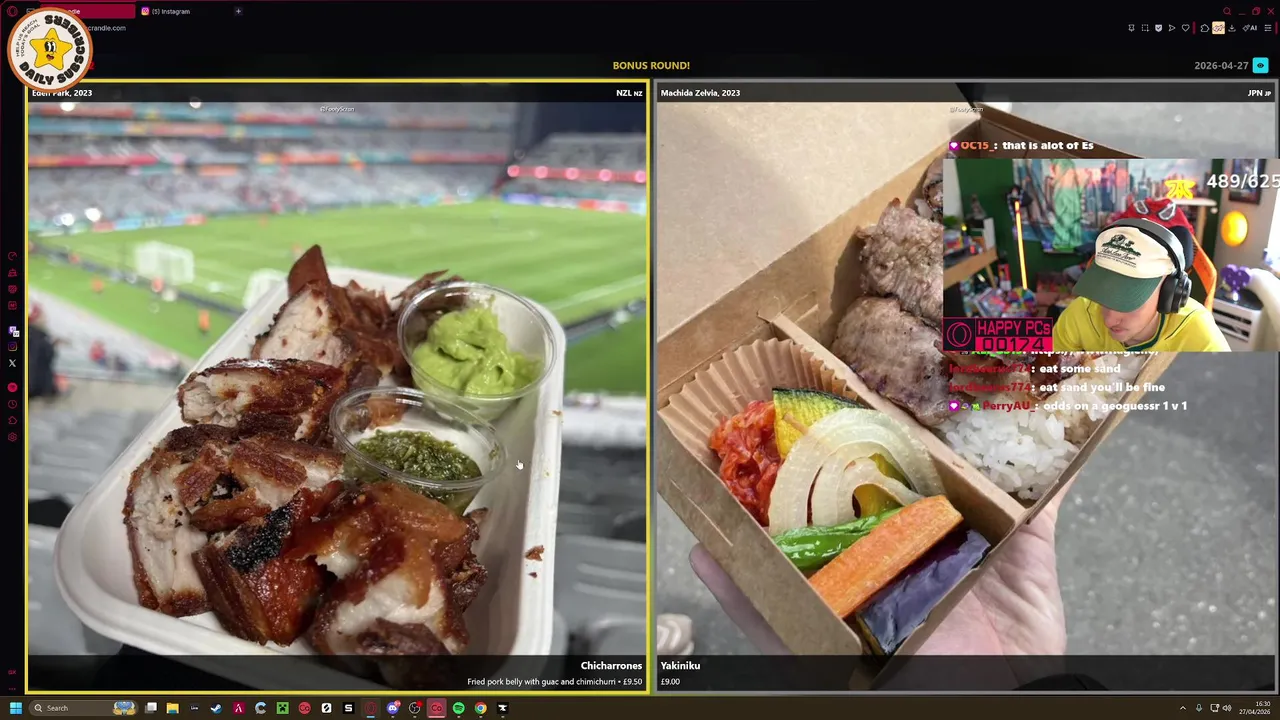Add page to bookmarks with heart icon

[x=1186, y=28]
